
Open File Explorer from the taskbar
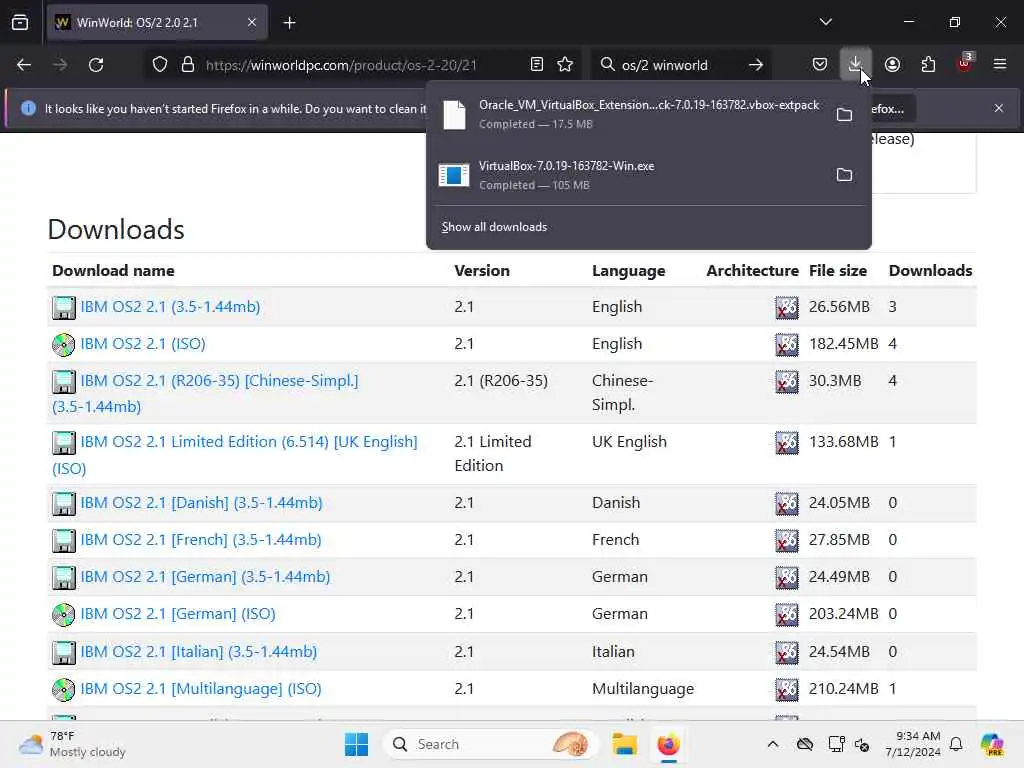pyautogui.click(x=624, y=744)
